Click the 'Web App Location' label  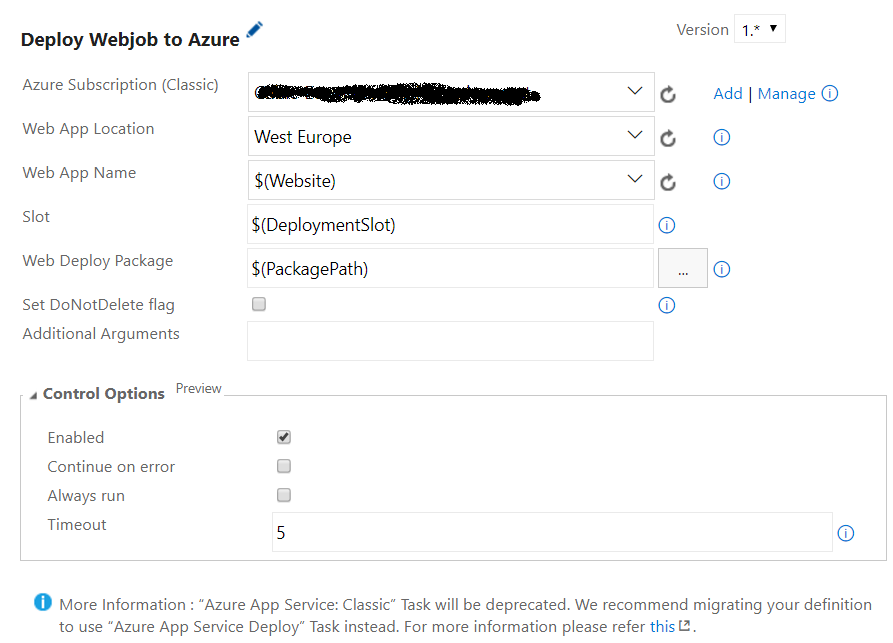point(88,129)
